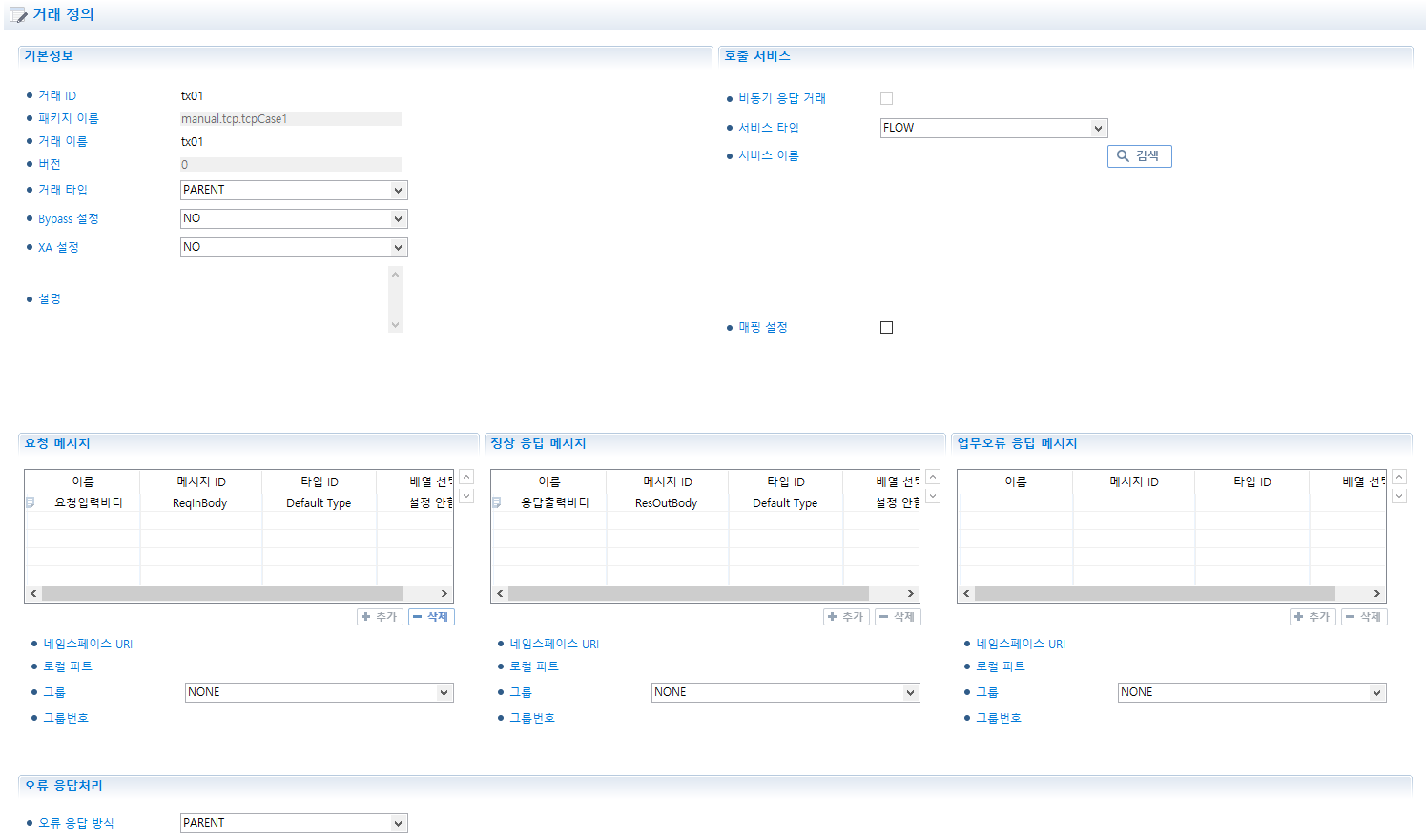Click the 설명 text area field
Screen dimensions: 1426x840
coord(284,299)
